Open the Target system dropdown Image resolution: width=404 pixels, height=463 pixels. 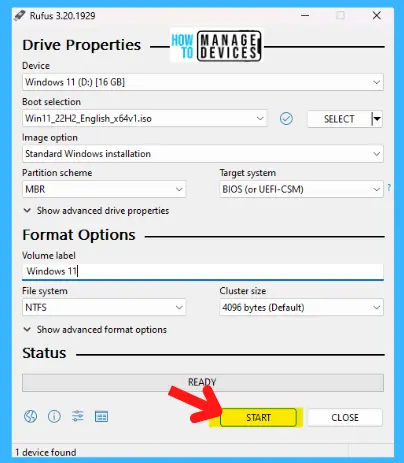[x=301, y=189]
